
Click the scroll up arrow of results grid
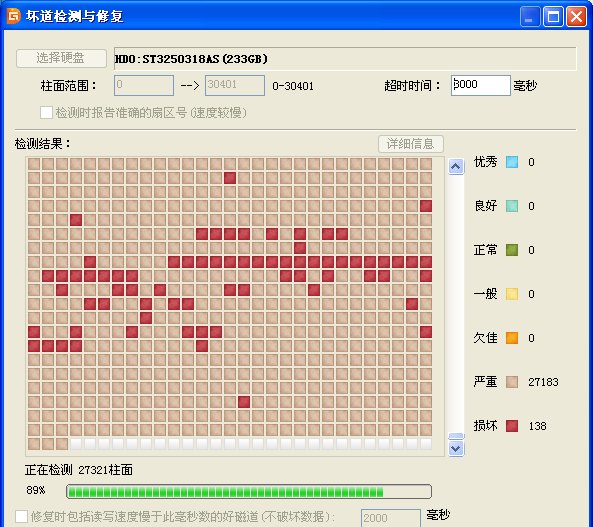tap(456, 166)
